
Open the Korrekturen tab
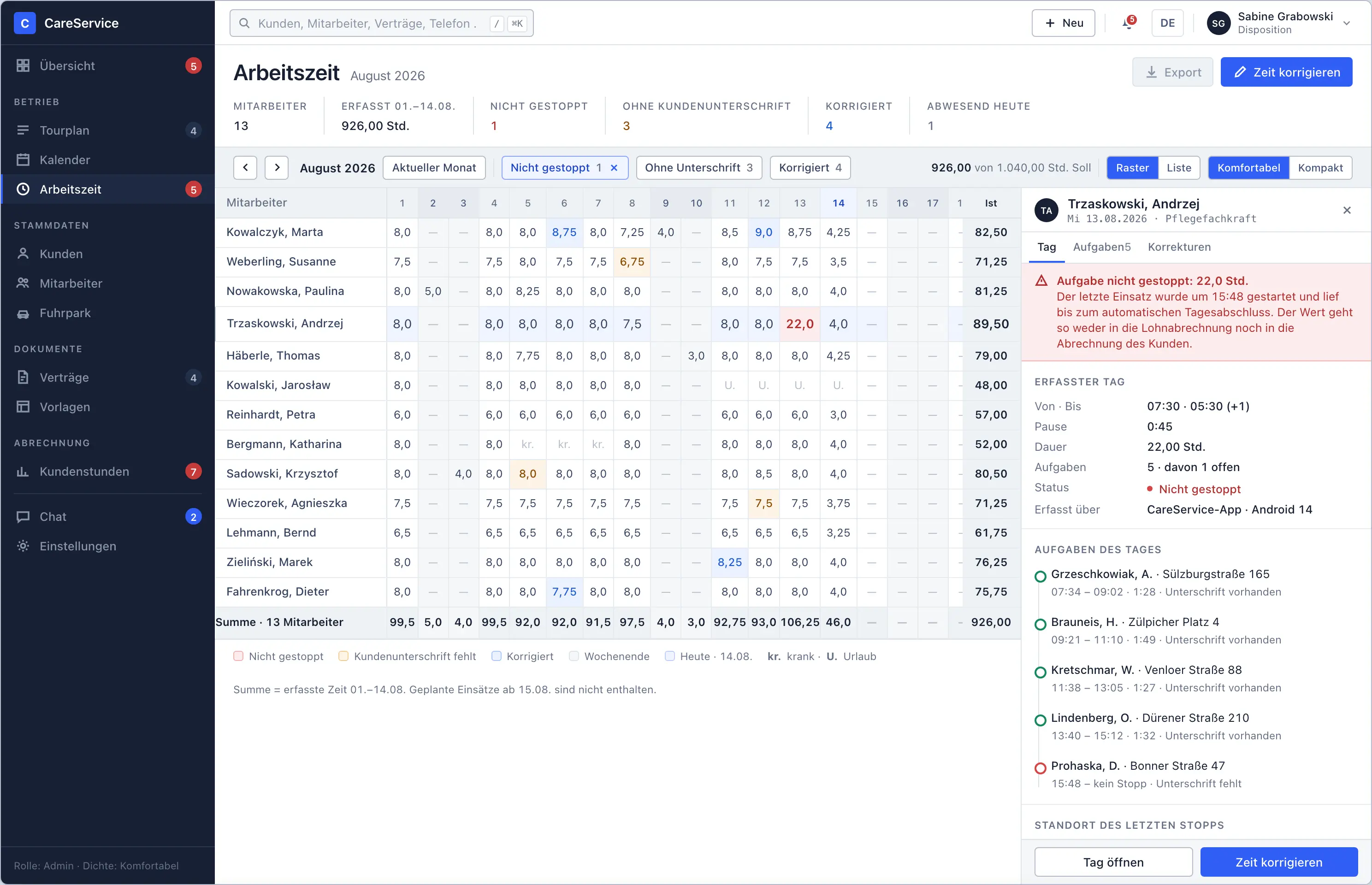coord(1179,247)
